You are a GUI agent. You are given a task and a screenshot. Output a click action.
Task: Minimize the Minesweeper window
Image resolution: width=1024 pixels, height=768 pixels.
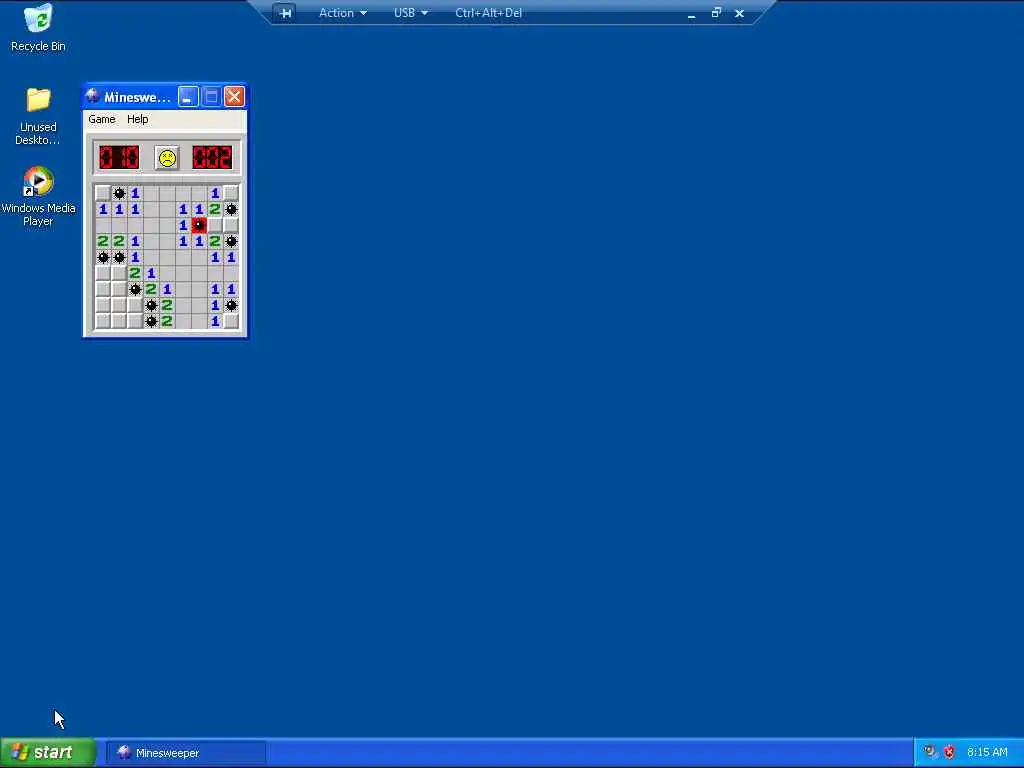[x=188, y=97]
